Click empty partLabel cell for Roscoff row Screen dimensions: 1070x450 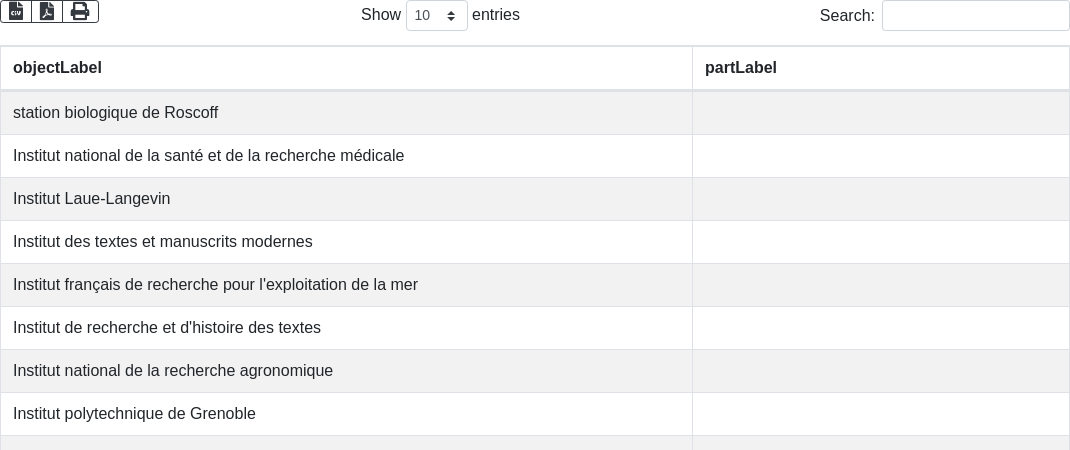pos(881,113)
